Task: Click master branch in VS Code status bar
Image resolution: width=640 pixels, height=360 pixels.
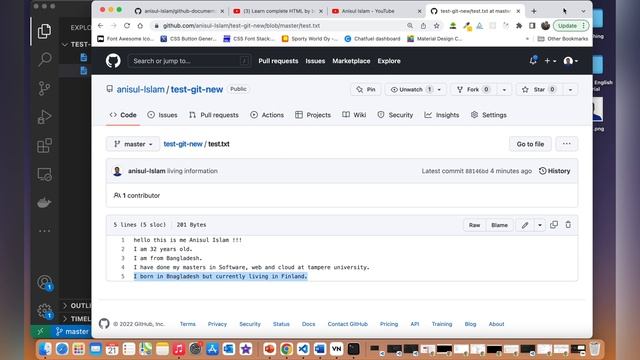Action: [x=72, y=331]
